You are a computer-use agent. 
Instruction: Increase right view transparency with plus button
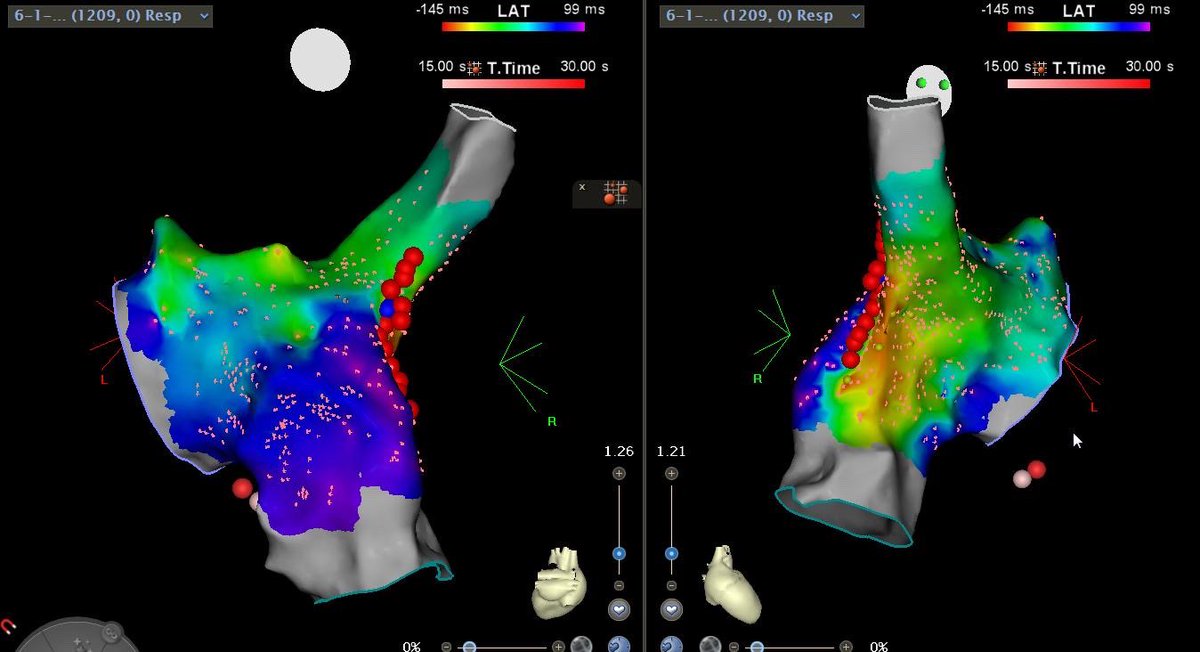[846, 647]
